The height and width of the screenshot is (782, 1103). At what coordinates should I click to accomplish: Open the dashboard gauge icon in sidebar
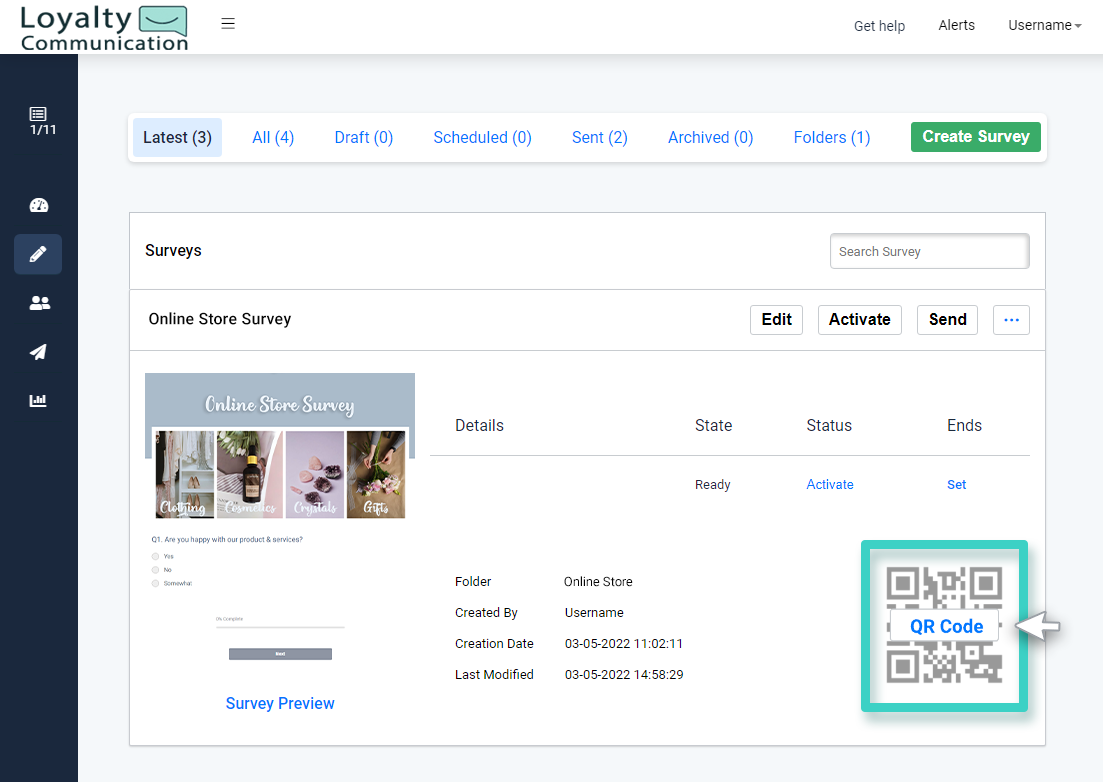tap(38, 205)
